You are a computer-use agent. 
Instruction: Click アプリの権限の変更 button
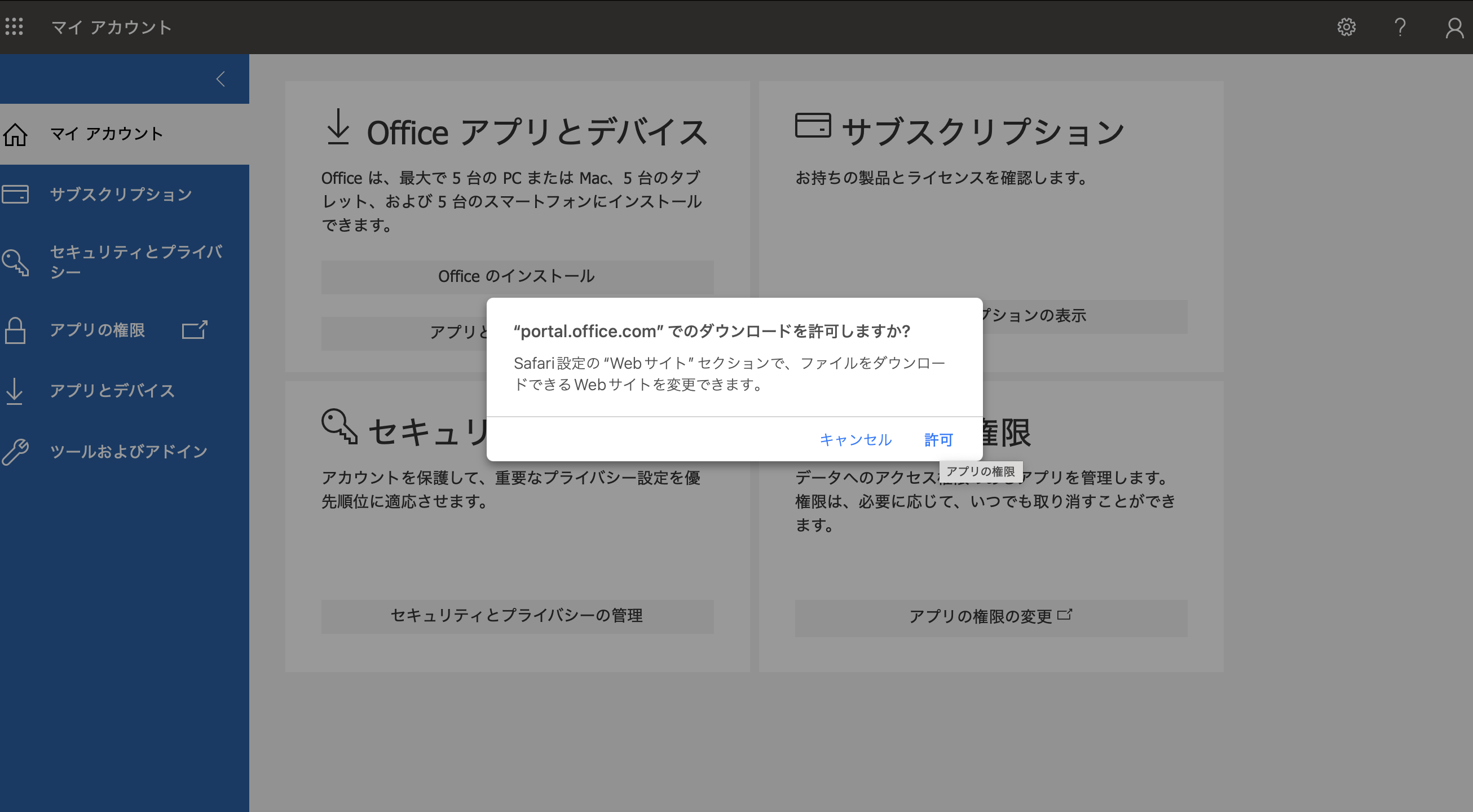click(x=990, y=617)
